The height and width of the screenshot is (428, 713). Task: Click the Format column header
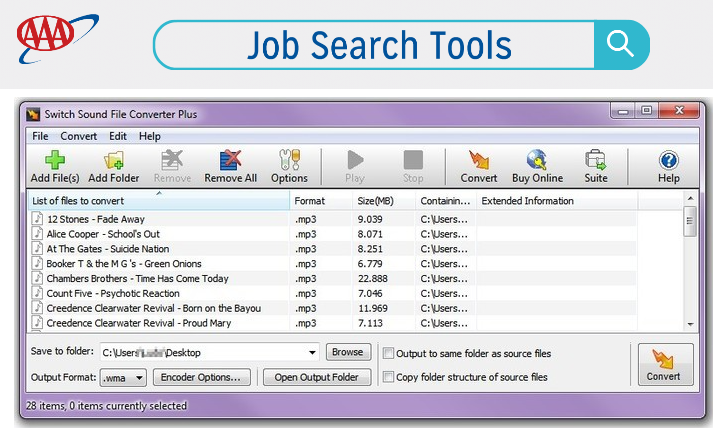tap(321, 201)
